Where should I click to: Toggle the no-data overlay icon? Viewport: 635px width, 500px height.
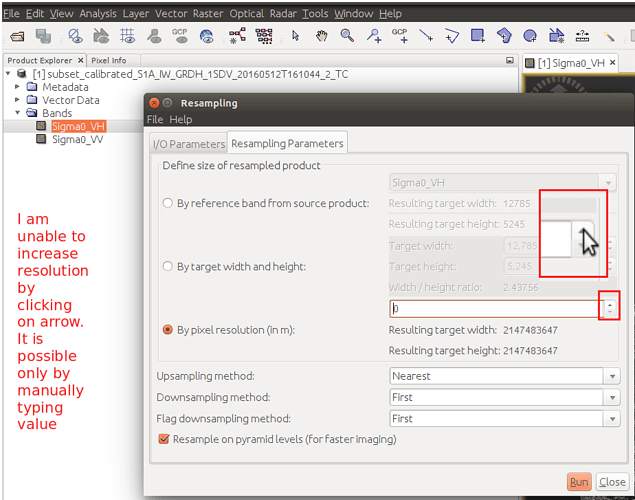(75, 36)
